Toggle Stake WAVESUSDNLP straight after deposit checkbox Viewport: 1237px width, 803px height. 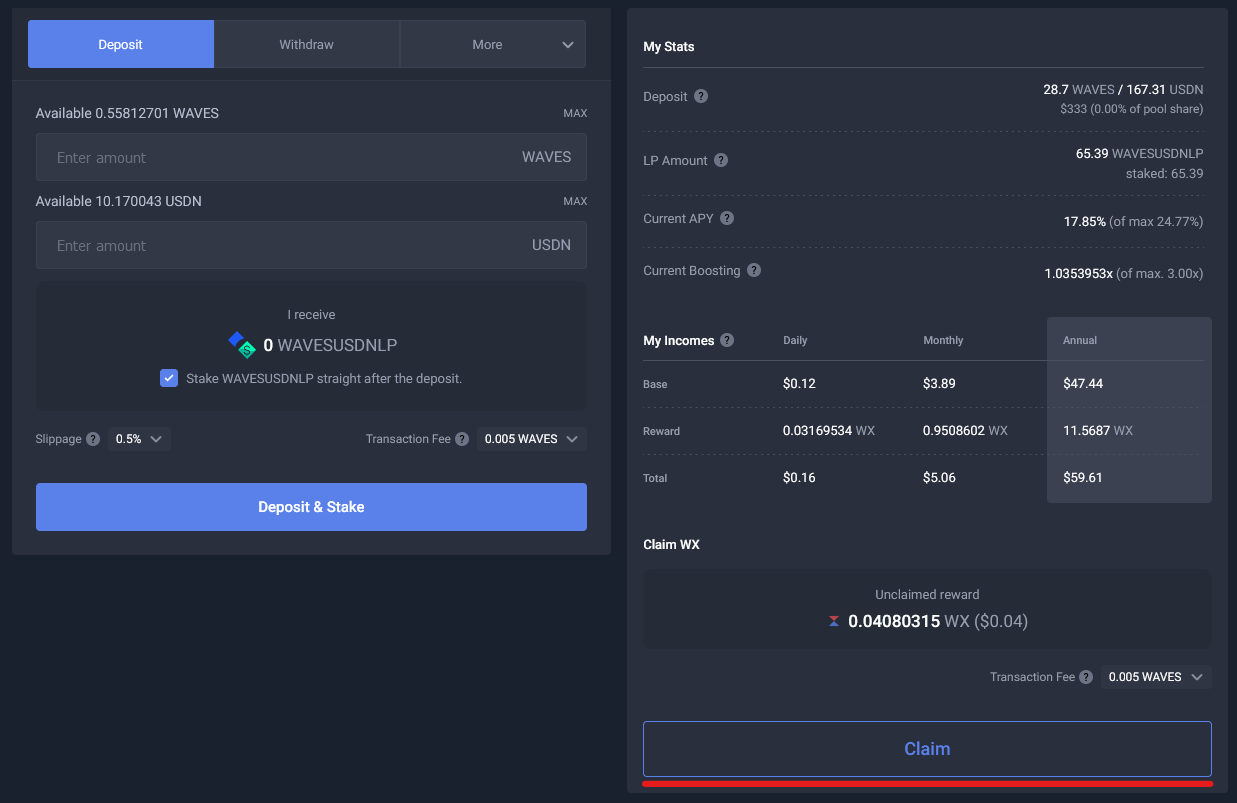click(x=169, y=378)
